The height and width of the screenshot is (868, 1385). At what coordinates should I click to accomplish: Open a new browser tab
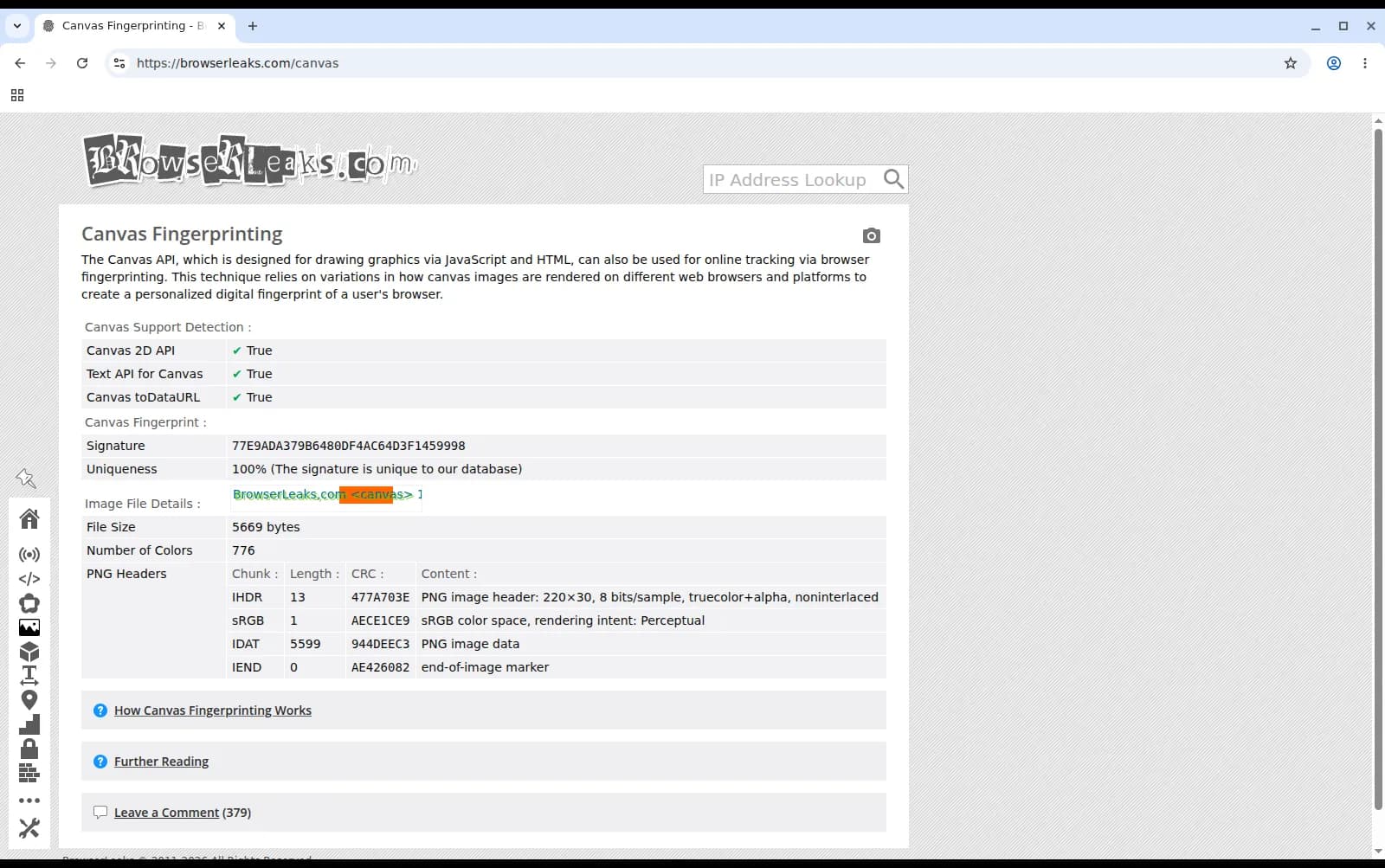(x=253, y=26)
